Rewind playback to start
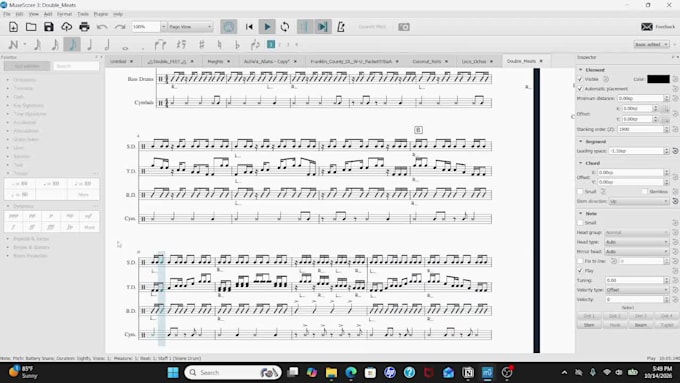 [249, 27]
